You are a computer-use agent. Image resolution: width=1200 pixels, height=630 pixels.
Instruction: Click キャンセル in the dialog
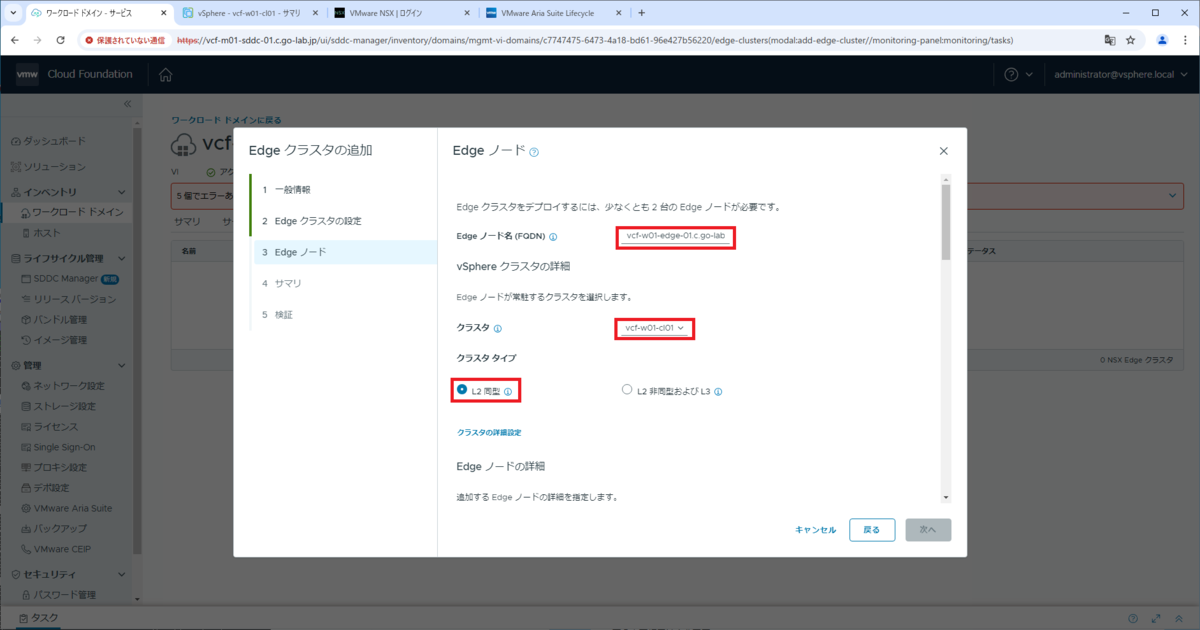[x=815, y=530]
